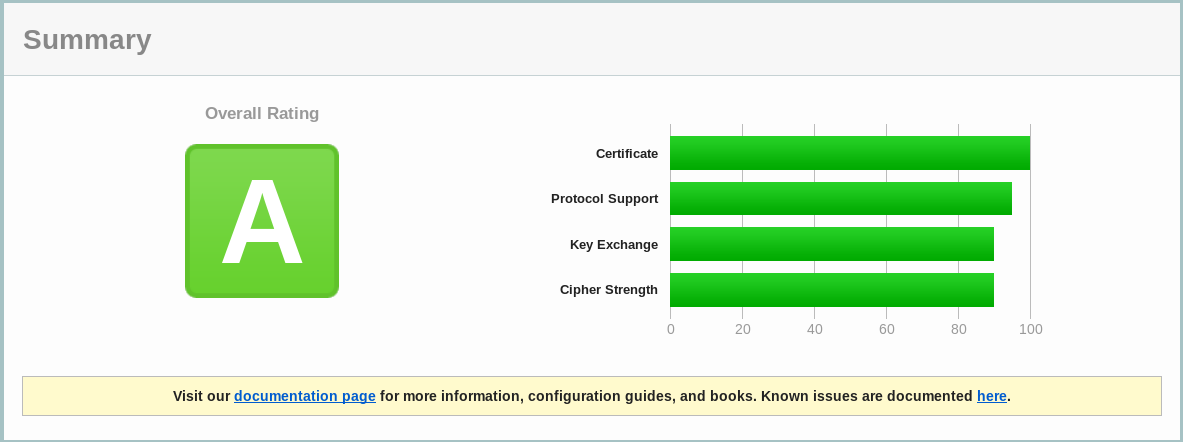Viewport: 1183px width, 442px height.
Task: Open the documentation page link
Action: point(305,396)
